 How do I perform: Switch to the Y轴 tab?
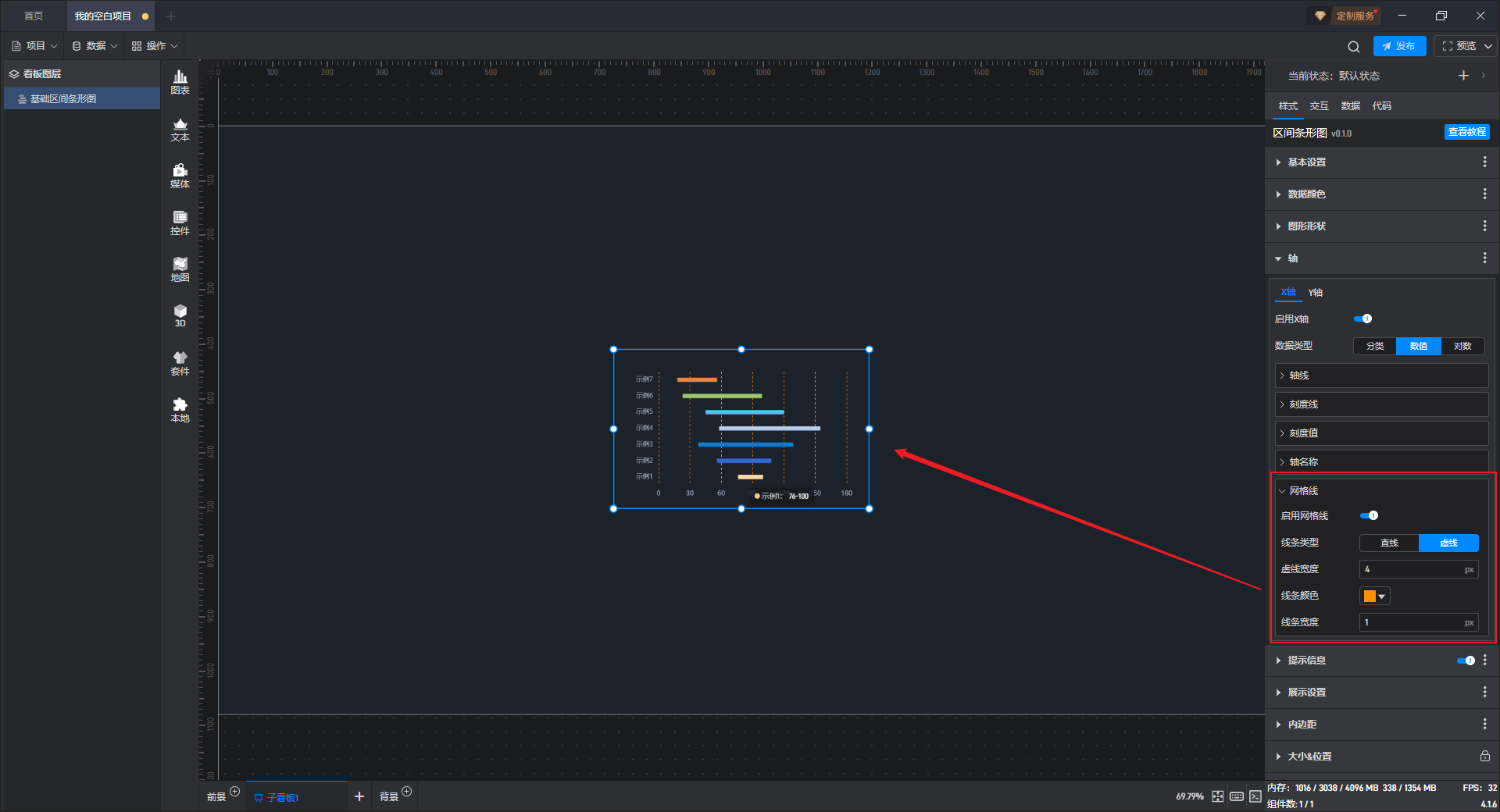pyautogui.click(x=1316, y=293)
